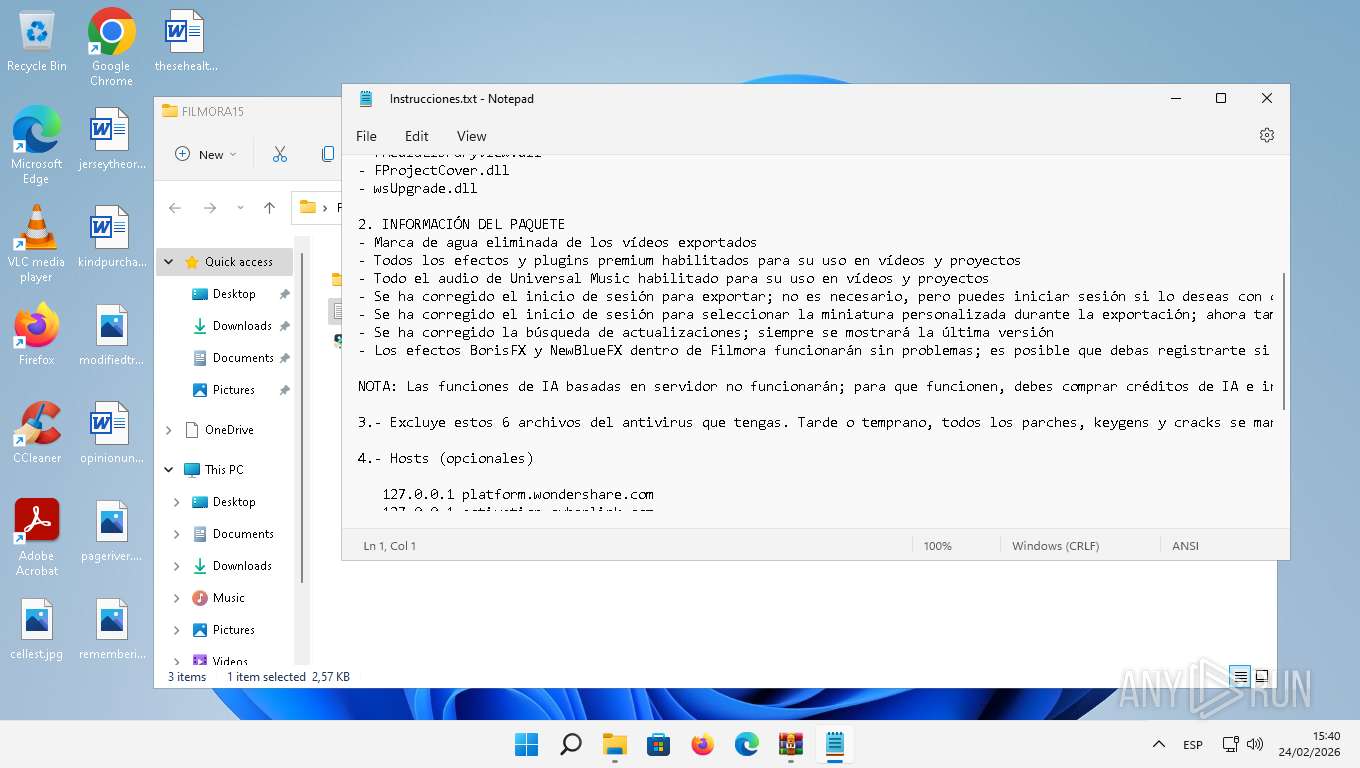Go up one folder level in Explorer
The width and height of the screenshot is (1360, 768).
pos(269,208)
